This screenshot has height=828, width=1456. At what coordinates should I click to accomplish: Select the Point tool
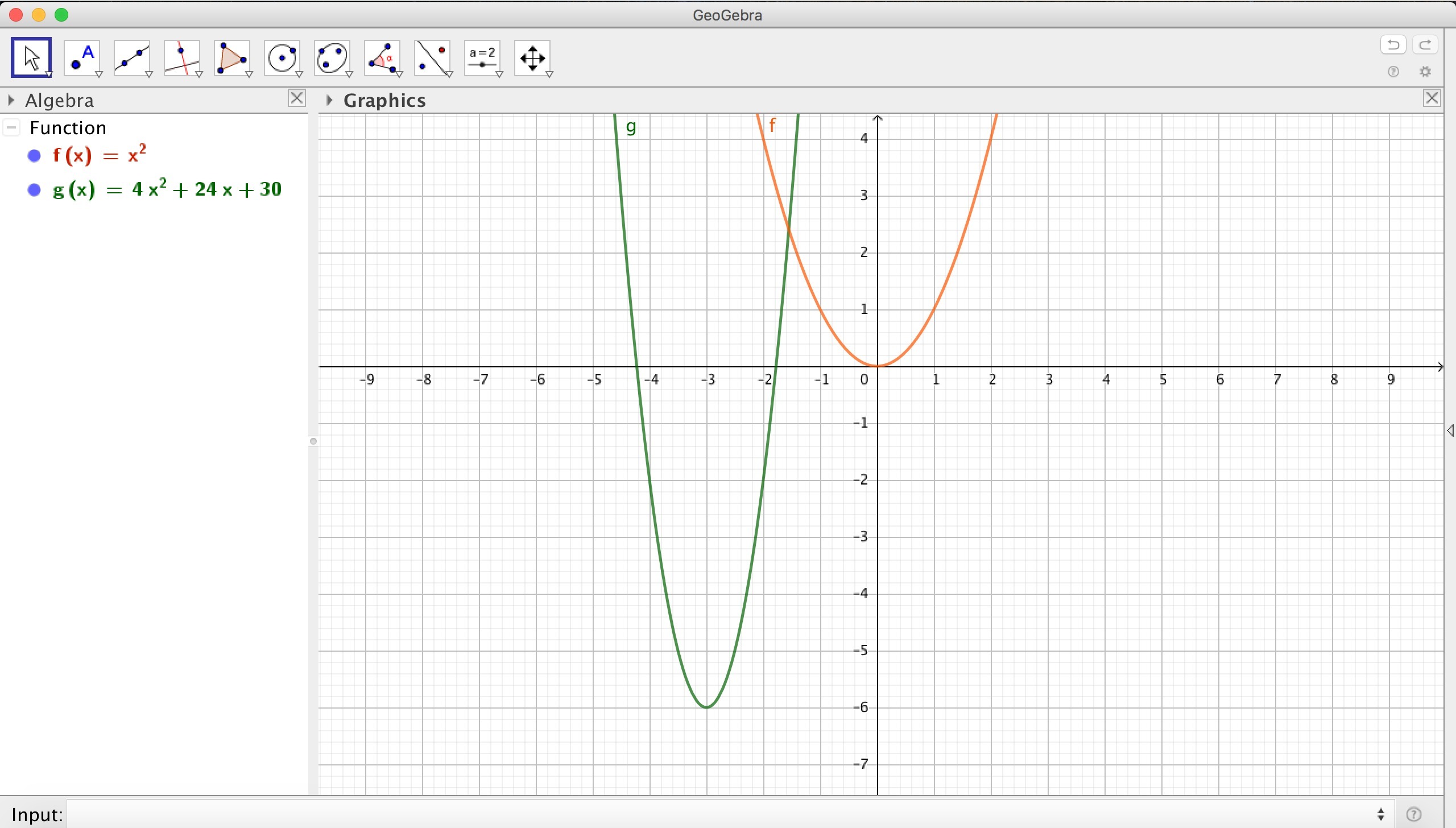pyautogui.click(x=82, y=57)
